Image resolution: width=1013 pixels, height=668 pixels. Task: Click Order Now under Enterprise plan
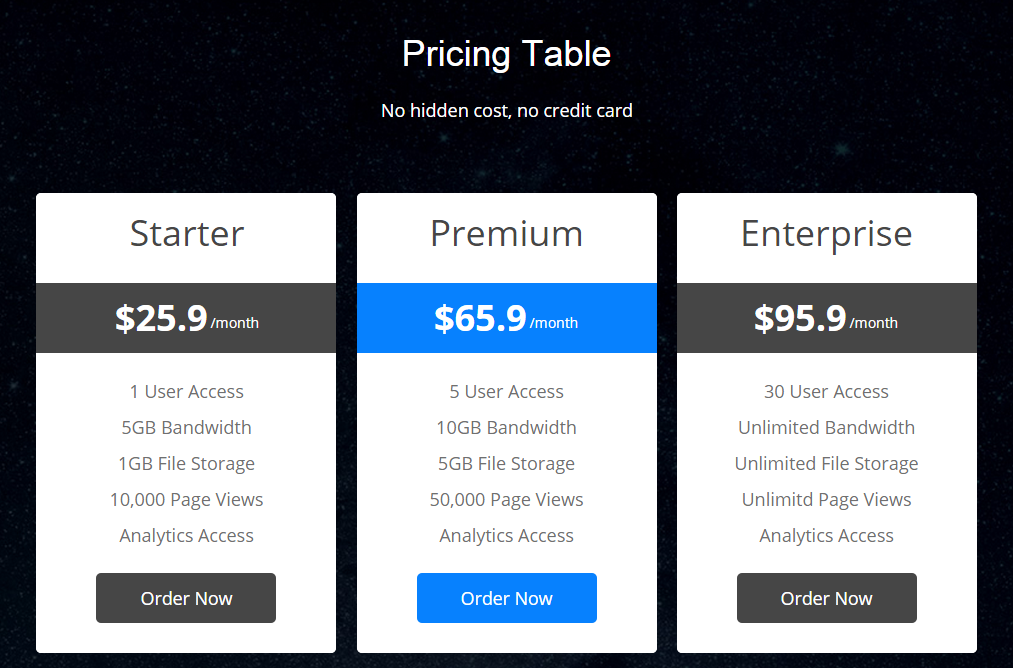(x=826, y=598)
